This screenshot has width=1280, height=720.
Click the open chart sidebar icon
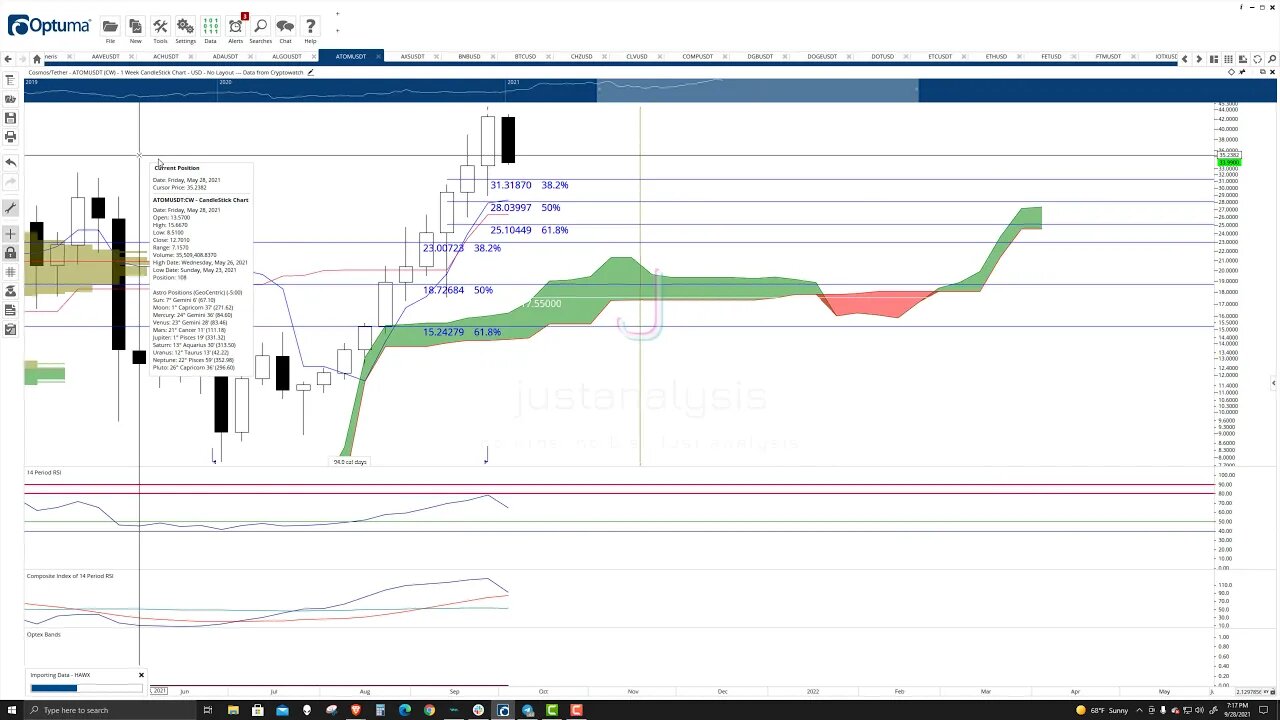10,99
